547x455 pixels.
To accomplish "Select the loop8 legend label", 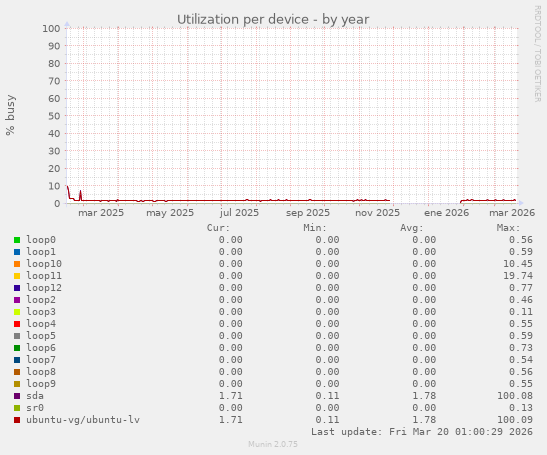I will (41, 372).
